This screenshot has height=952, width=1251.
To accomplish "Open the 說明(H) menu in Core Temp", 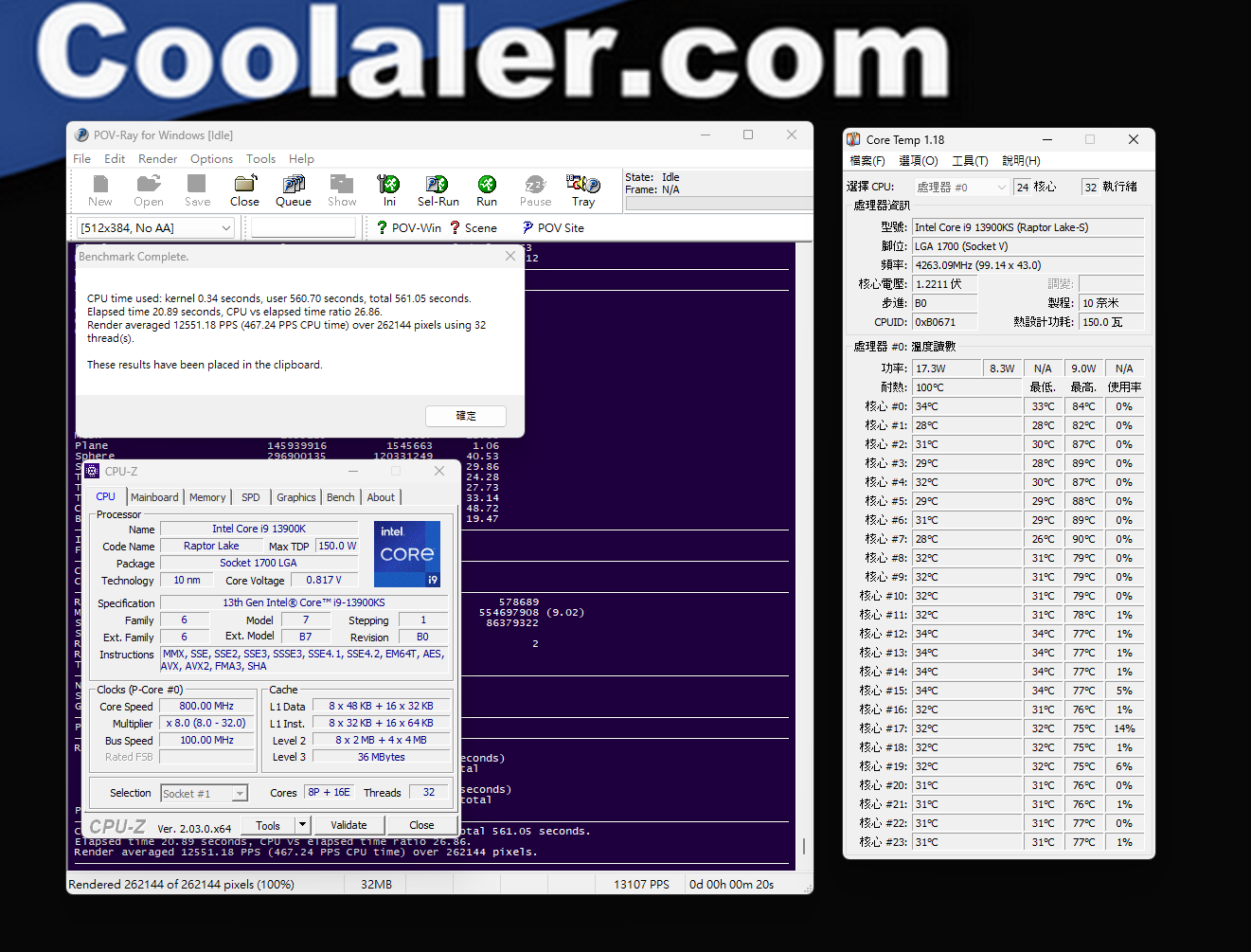I will pos(1021,161).
